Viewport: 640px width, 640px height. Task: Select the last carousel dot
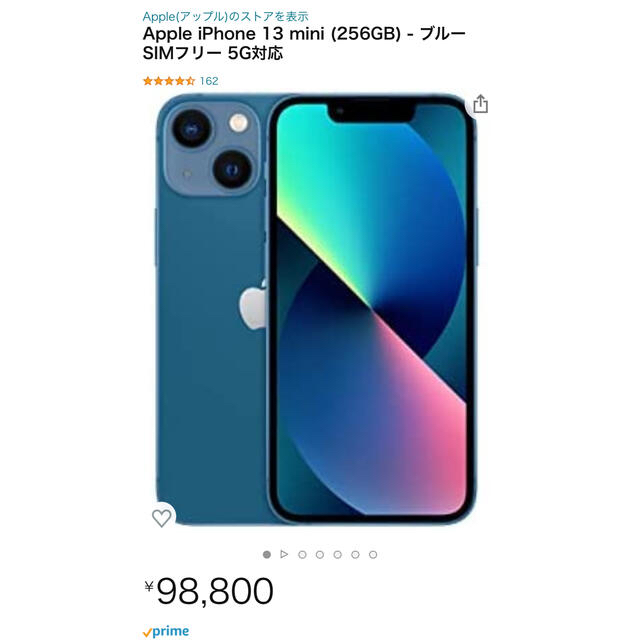[373, 554]
